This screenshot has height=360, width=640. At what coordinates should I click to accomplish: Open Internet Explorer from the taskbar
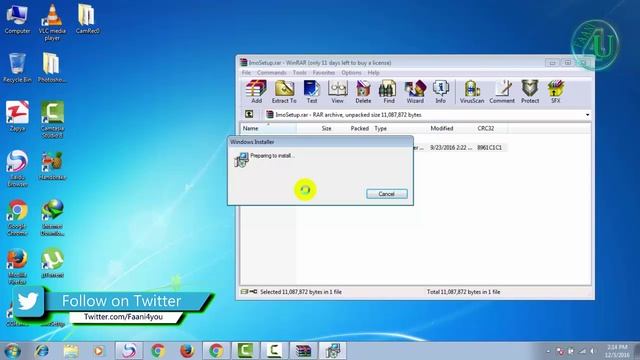click(x=42, y=351)
